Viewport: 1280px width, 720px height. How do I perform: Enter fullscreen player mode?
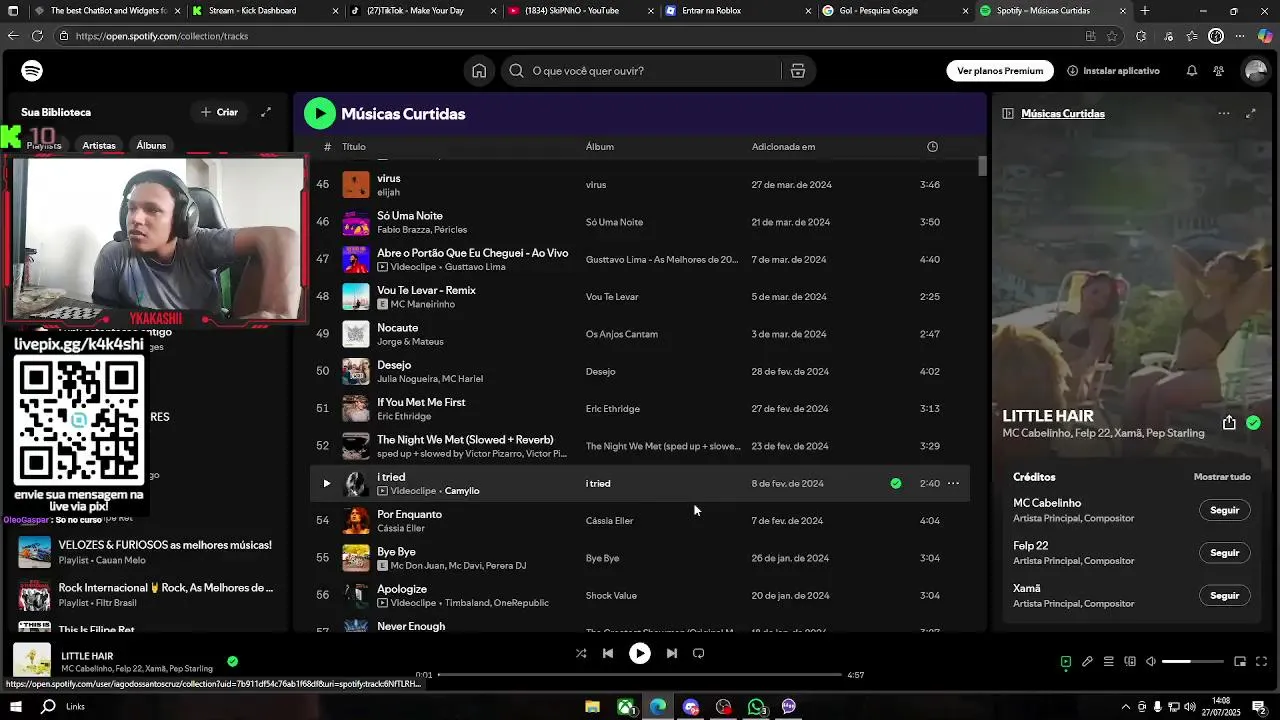[1261, 662]
